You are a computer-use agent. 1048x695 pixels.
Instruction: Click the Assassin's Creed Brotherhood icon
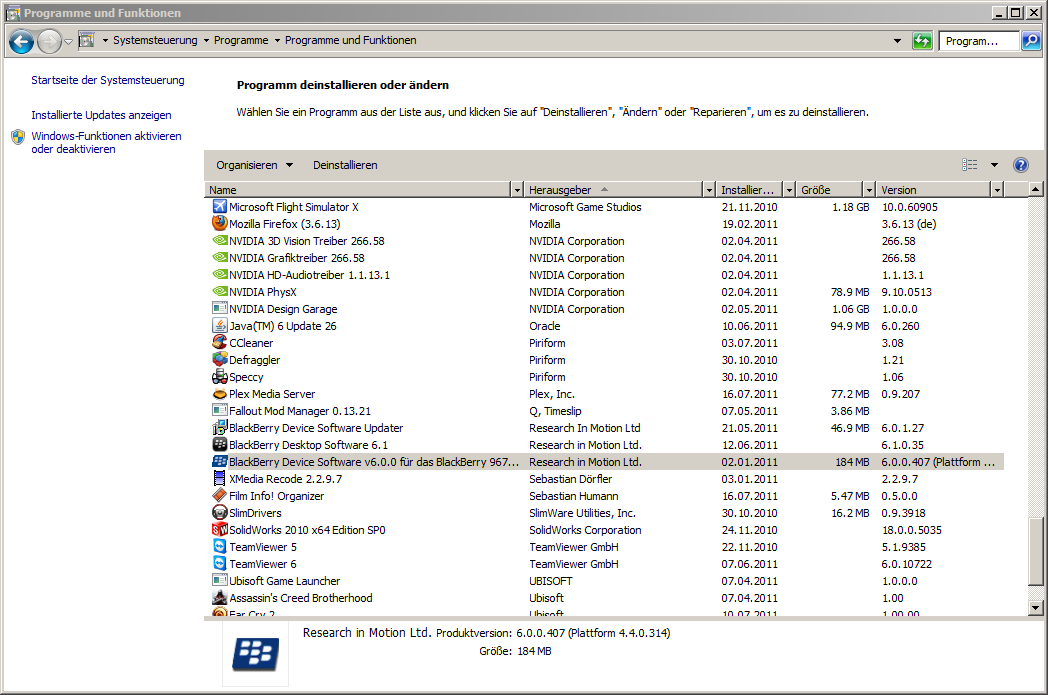coord(219,597)
